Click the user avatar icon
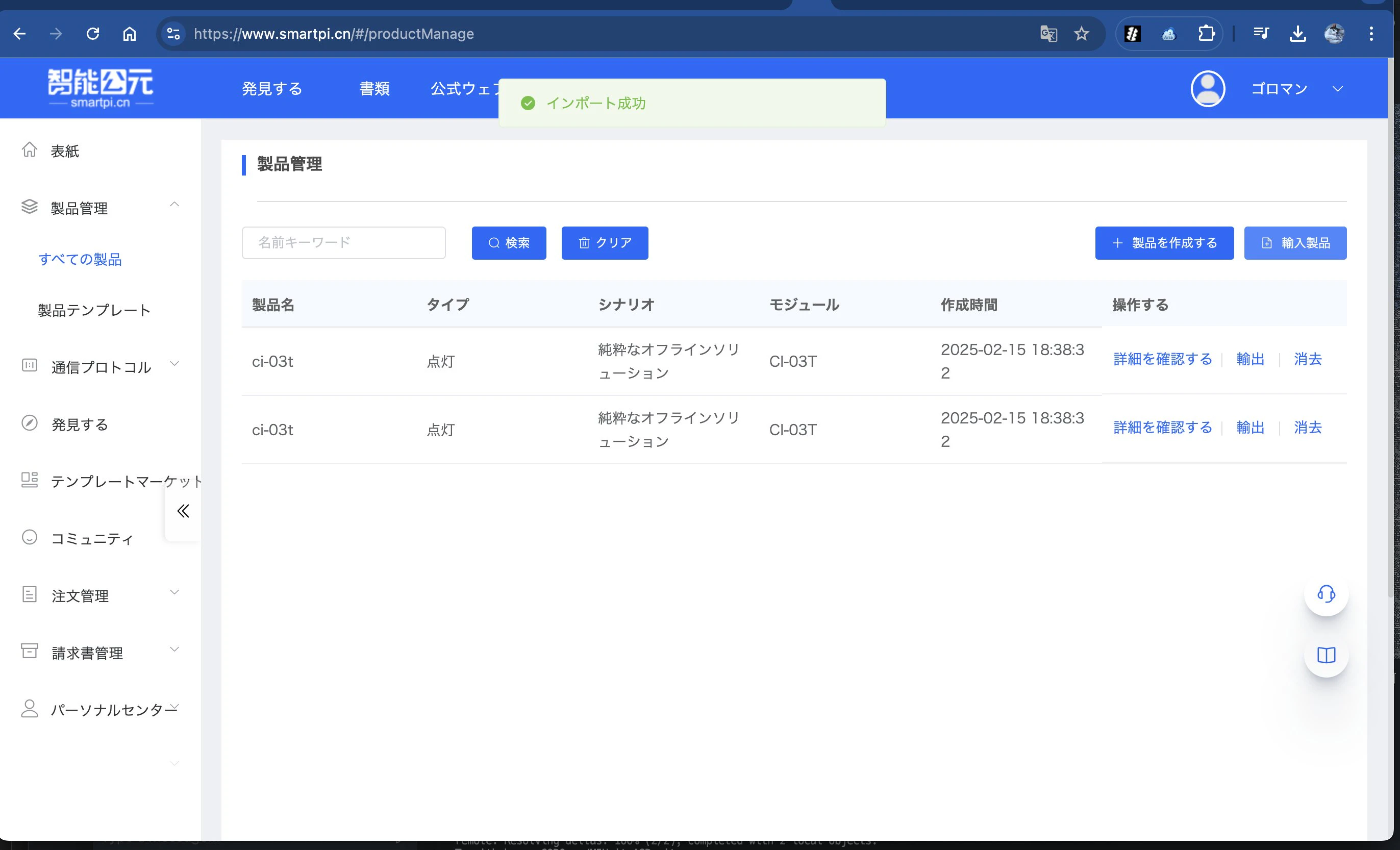This screenshot has width=1400, height=850. [1207, 89]
